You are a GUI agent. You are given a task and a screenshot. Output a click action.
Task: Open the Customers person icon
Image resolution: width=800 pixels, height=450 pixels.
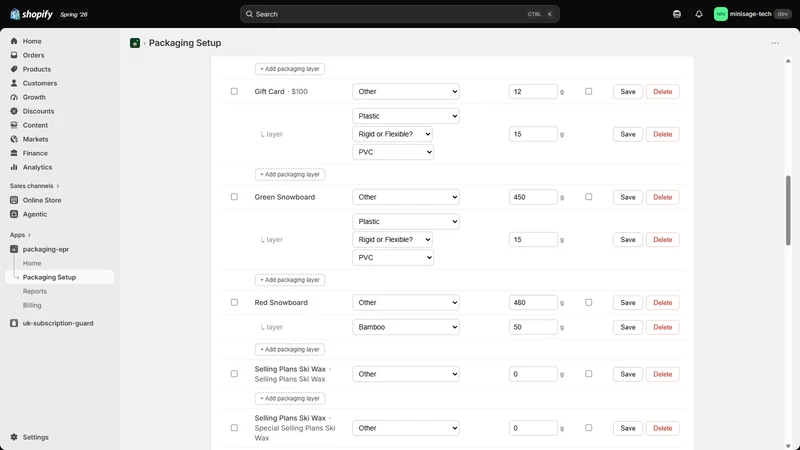pyautogui.click(x=14, y=83)
